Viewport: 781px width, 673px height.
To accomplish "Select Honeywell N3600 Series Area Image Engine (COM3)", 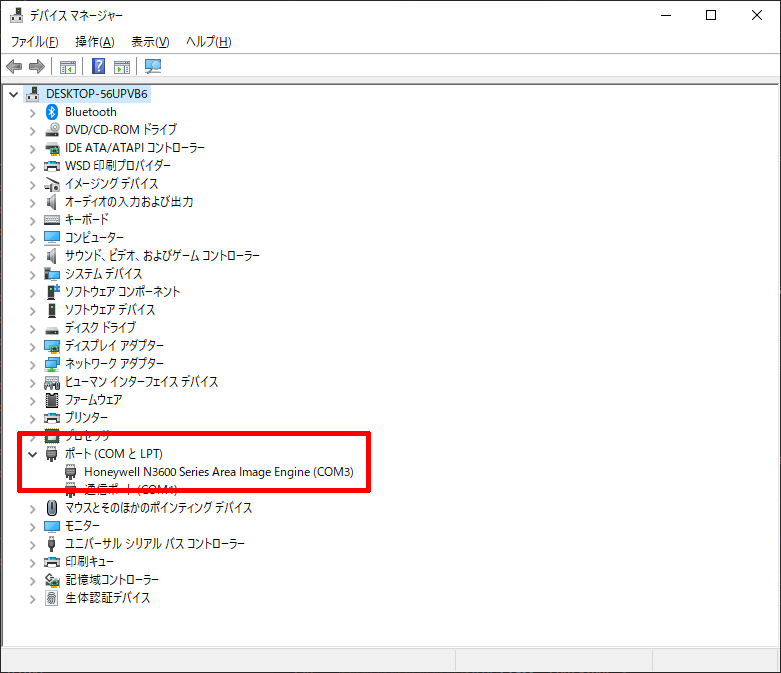I will coord(219,472).
